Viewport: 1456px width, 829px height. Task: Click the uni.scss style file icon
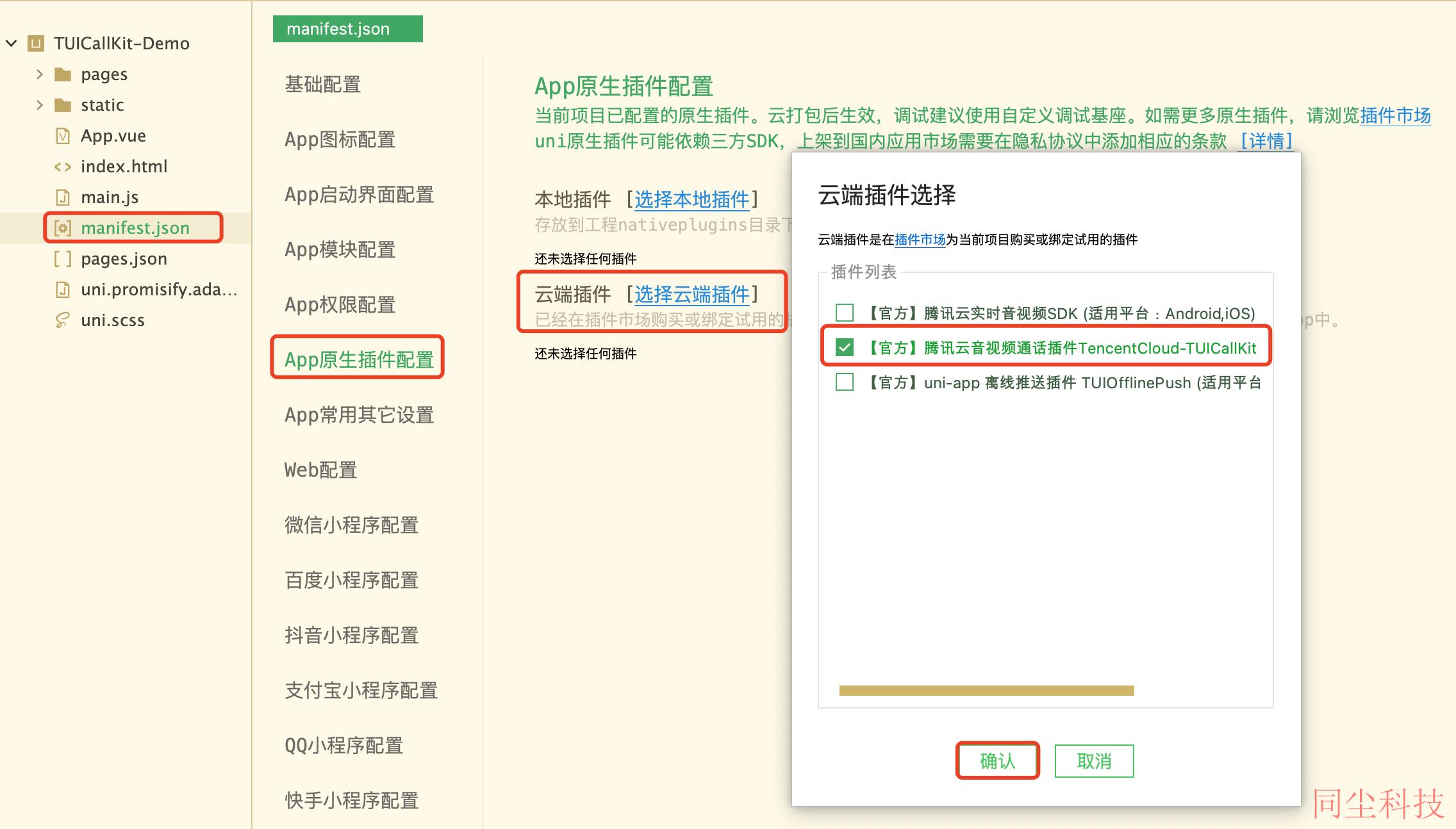(x=63, y=320)
